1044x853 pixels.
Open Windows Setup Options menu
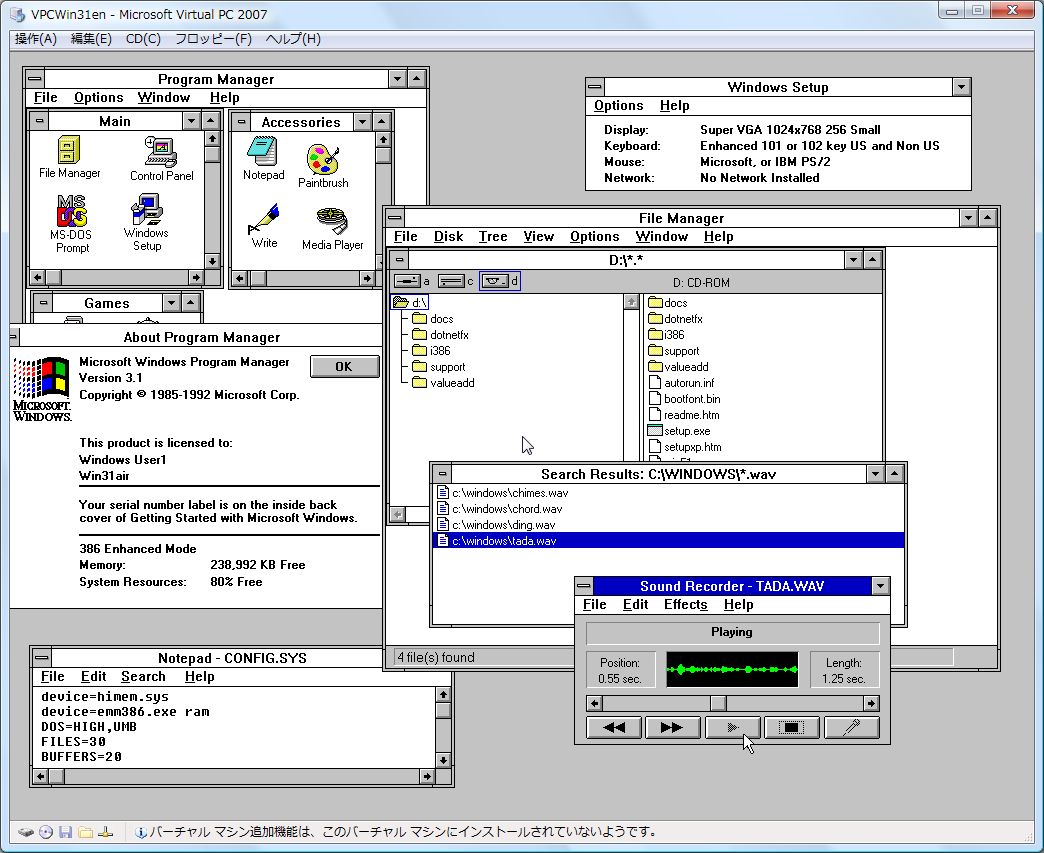(x=619, y=105)
